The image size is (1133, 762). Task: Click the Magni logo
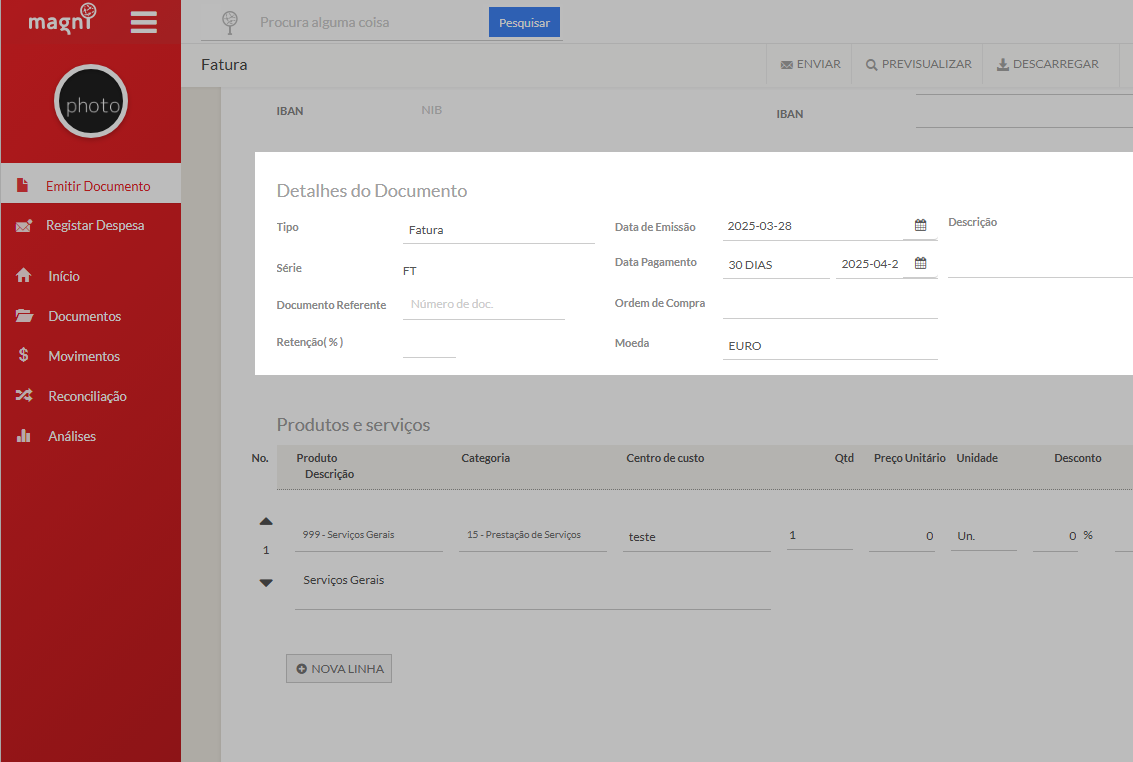[62, 20]
